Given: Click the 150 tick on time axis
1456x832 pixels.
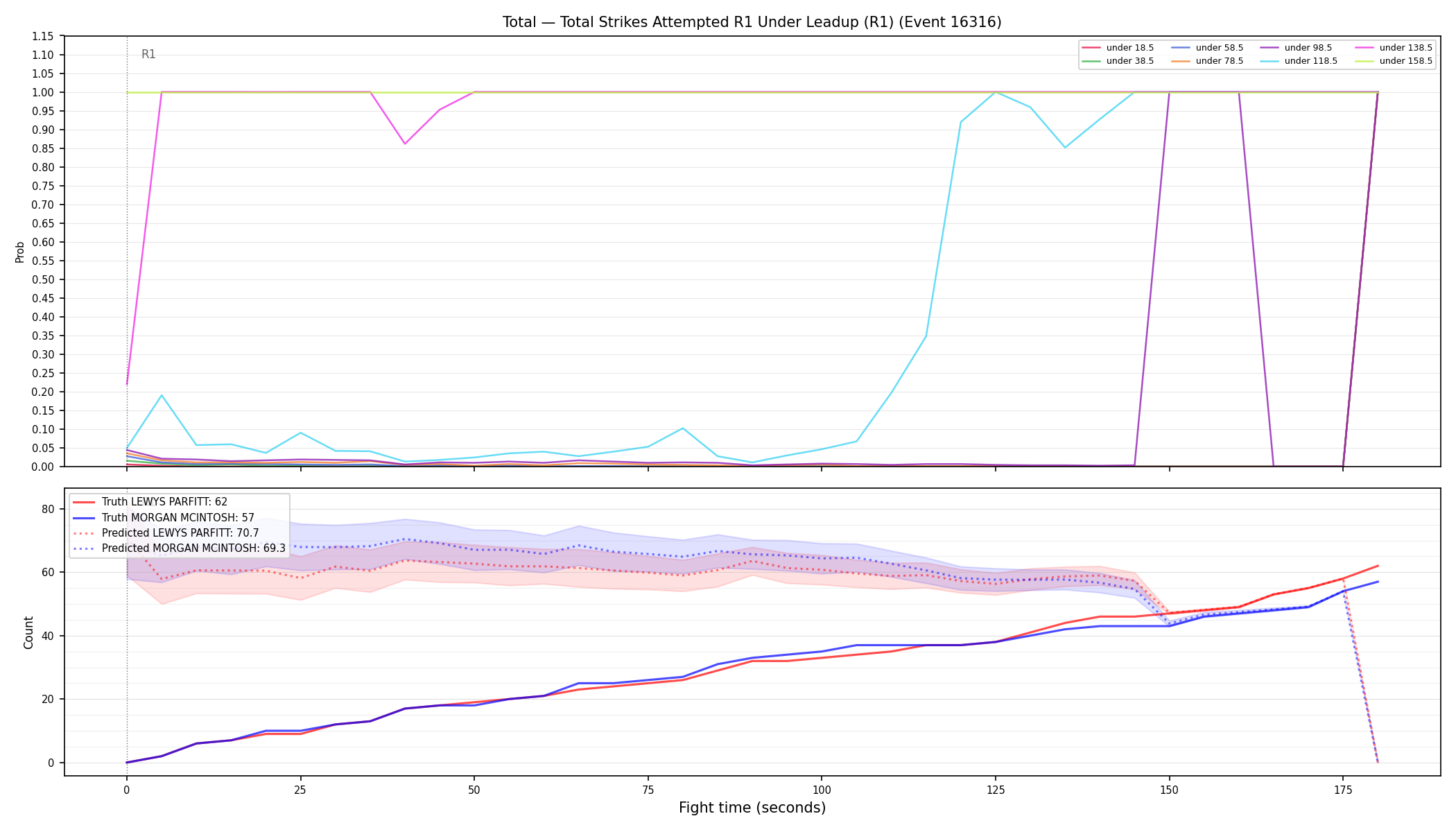Looking at the screenshot, I should coord(1169,789).
